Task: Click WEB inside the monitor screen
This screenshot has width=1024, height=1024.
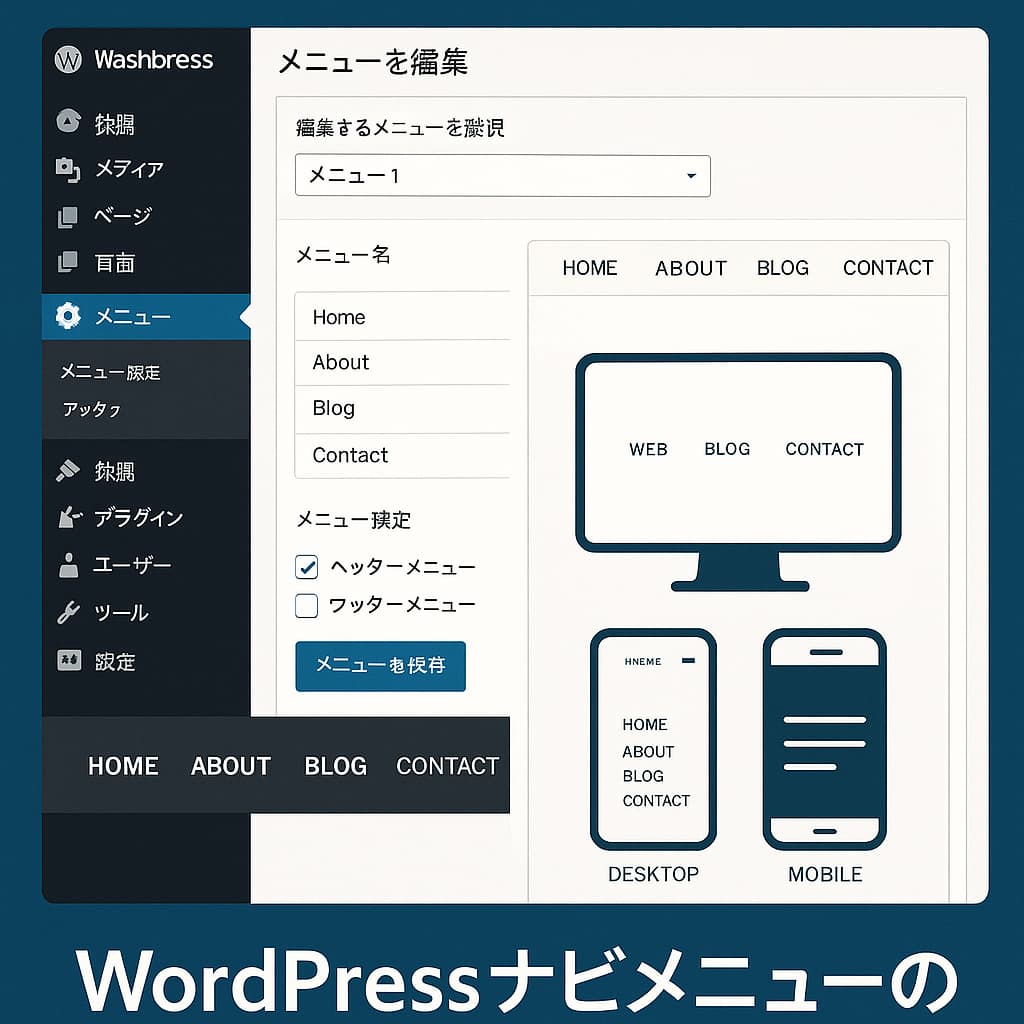Action: coord(648,449)
